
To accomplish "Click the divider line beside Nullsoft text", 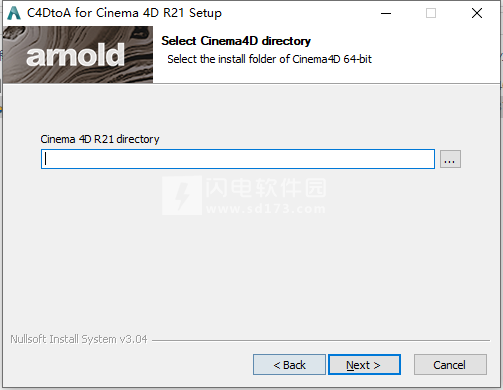I will pos(321,340).
